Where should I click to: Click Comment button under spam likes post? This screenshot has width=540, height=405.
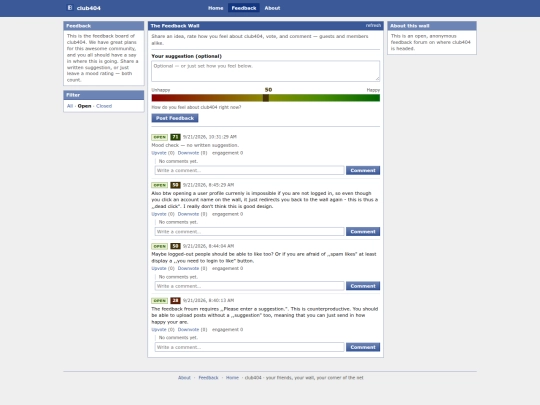click(363, 286)
